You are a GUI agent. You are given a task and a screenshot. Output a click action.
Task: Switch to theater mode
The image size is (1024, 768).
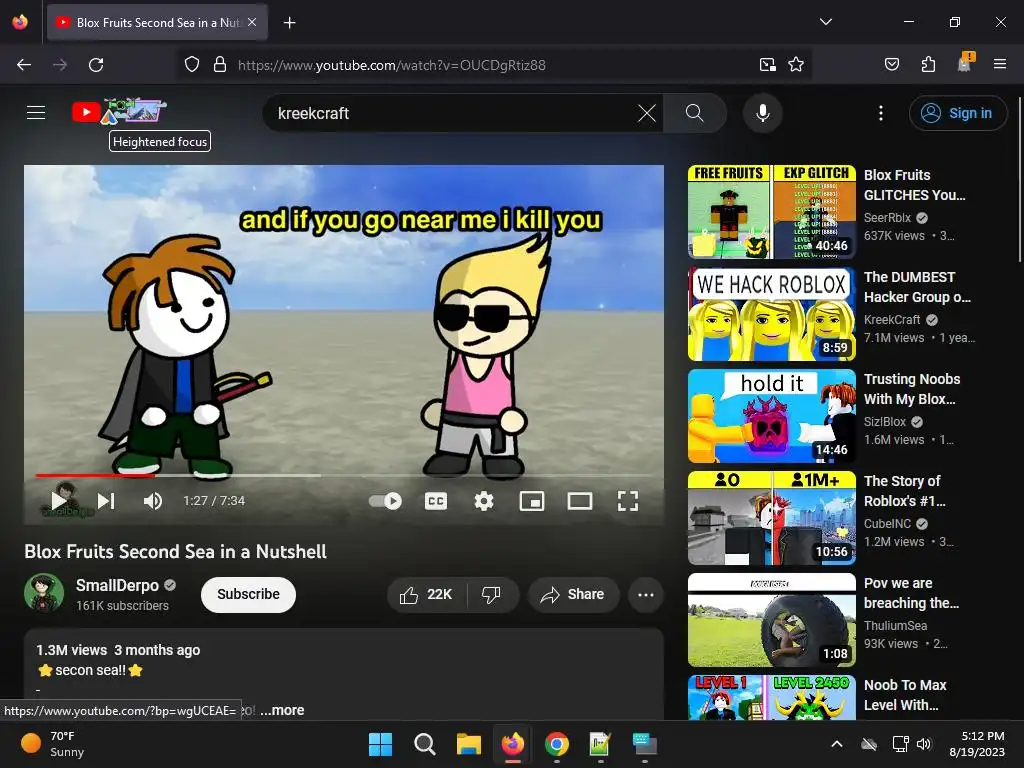(x=580, y=501)
